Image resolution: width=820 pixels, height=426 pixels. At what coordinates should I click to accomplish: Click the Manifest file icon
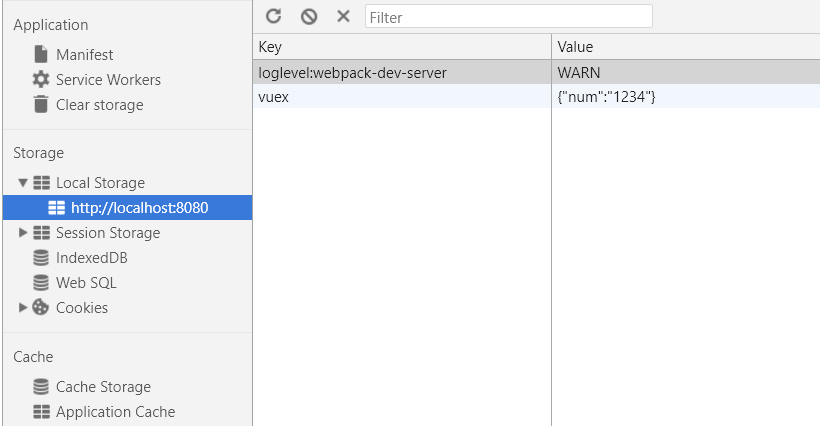pyautogui.click(x=41, y=54)
